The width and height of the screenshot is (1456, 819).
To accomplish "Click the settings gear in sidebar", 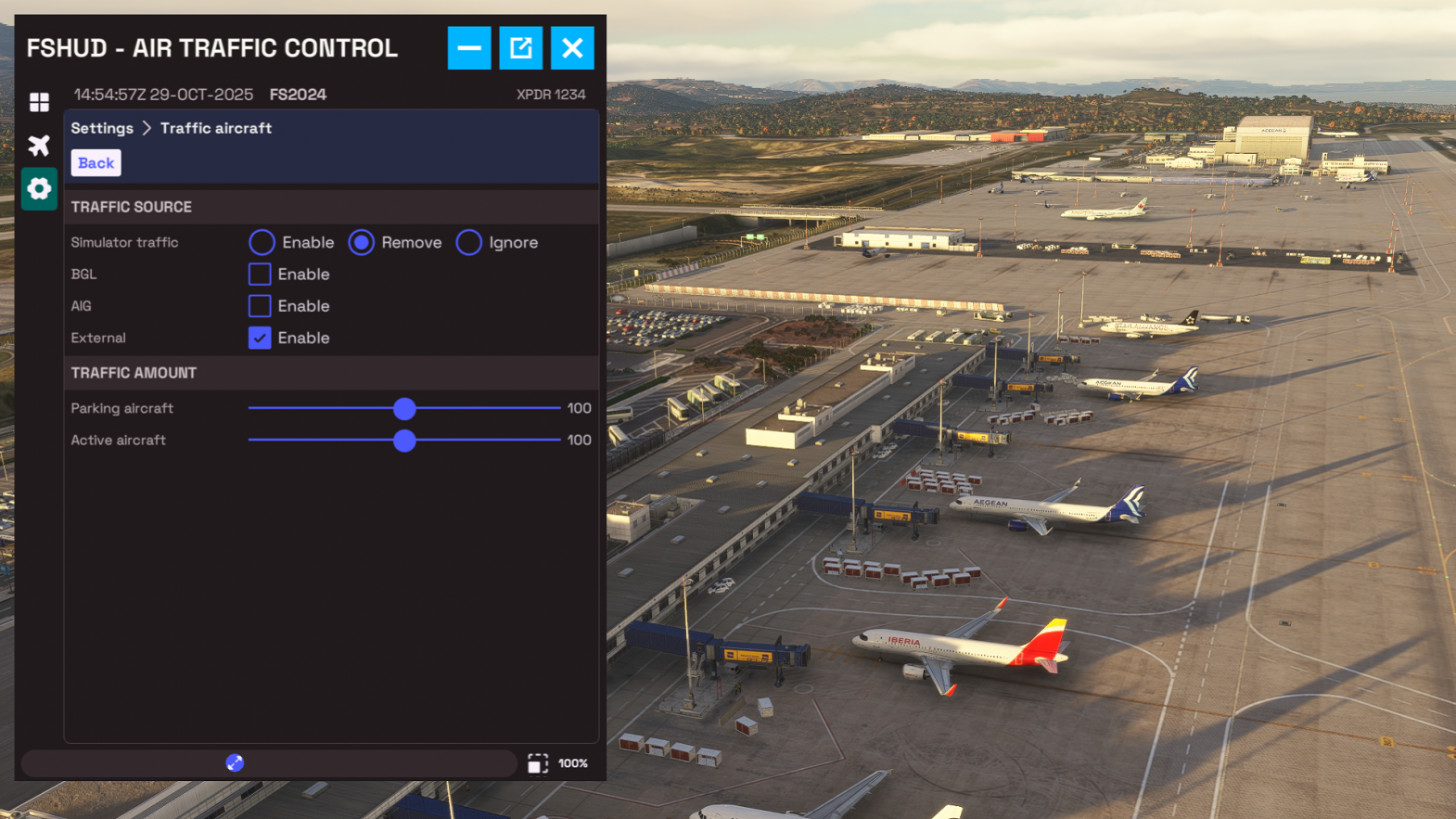I will 39,189.
